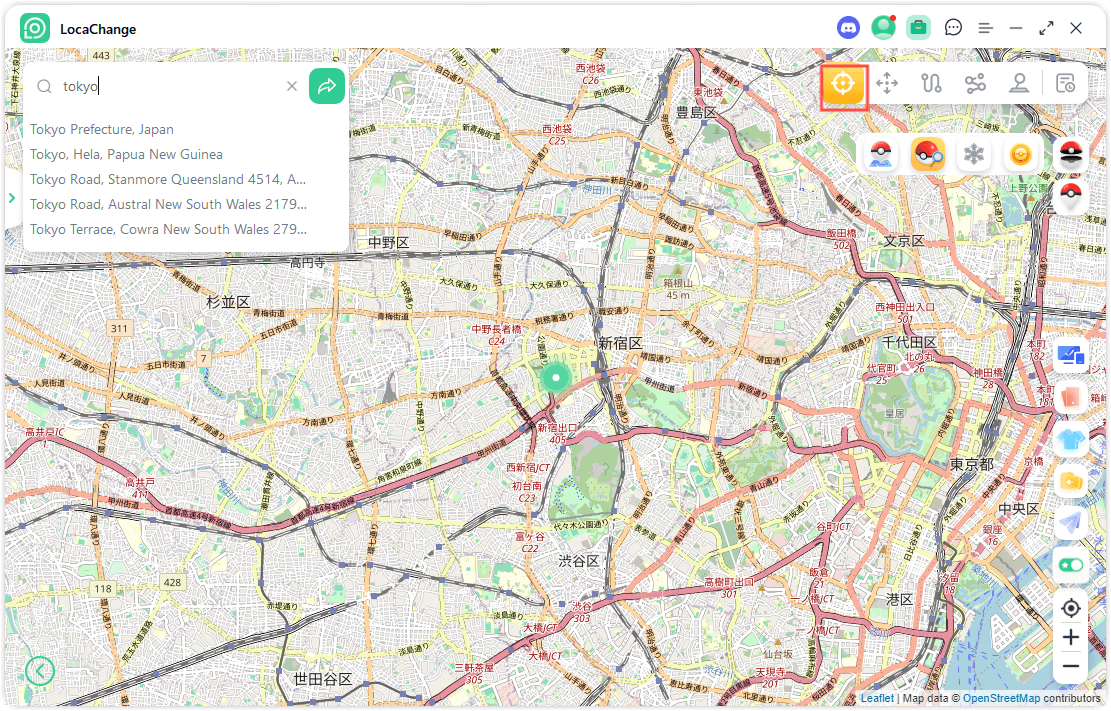Choose Tokyo Terrace, Cowra New South Wales
Viewport: 1111px width, 711px height.
168,229
